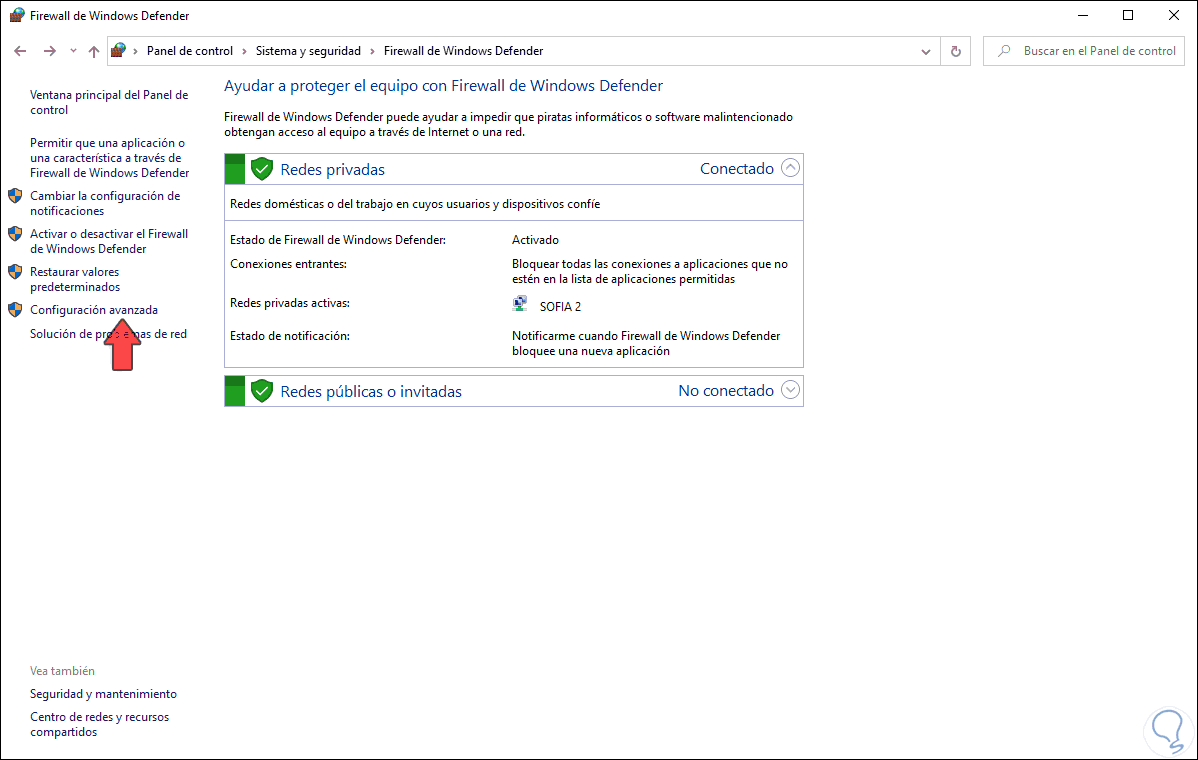Click 'No conectado' status text
Image resolution: width=1198 pixels, height=760 pixels.
pyautogui.click(x=726, y=390)
